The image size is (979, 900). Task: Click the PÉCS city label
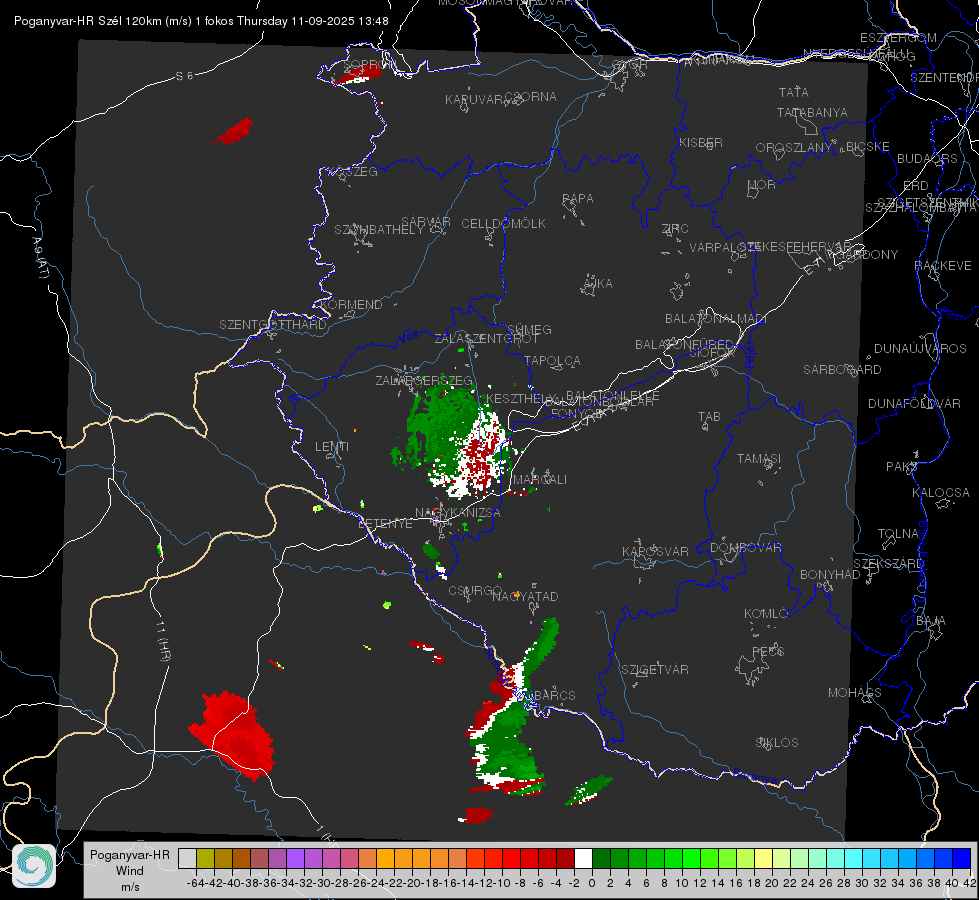[x=768, y=651]
